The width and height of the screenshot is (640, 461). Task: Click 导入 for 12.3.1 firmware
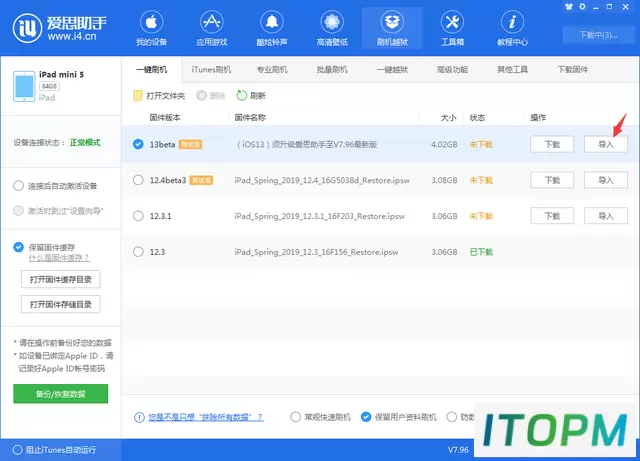pyautogui.click(x=606, y=216)
